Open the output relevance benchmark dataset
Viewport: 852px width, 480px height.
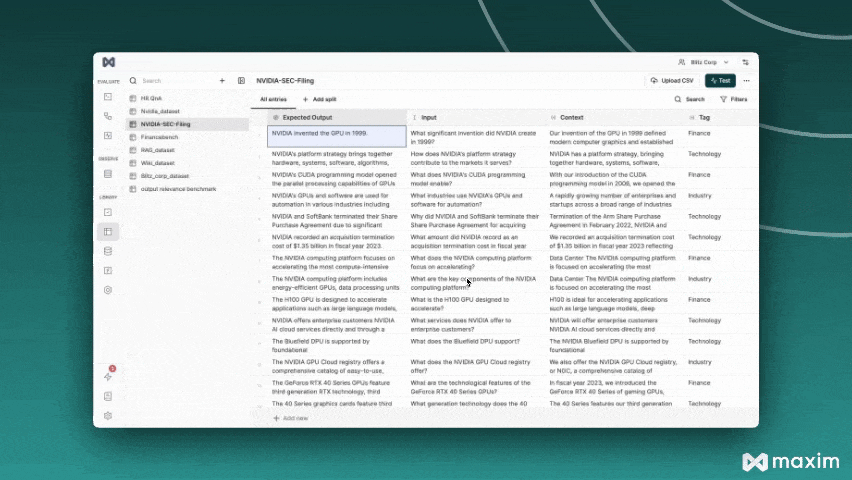[187, 189]
